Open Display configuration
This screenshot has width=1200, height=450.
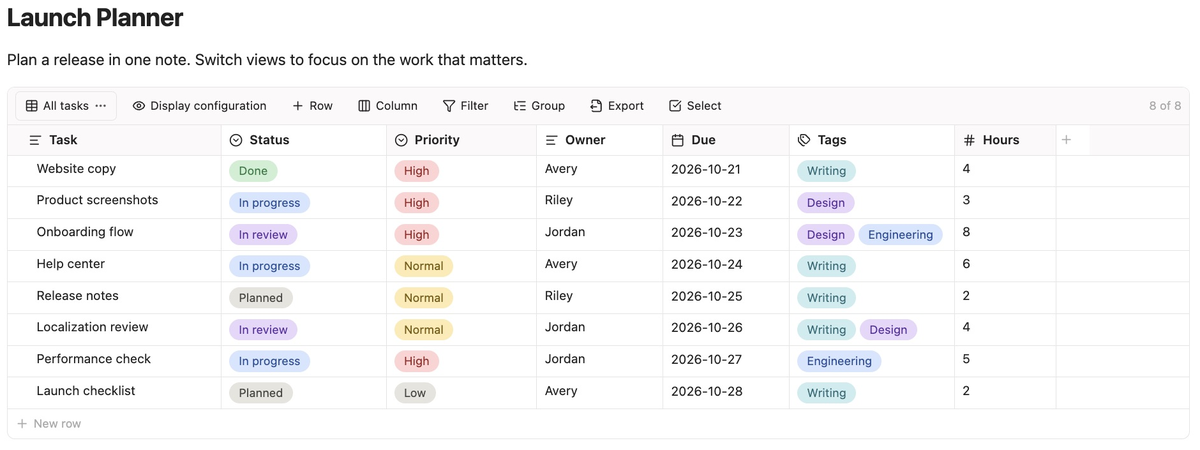(x=200, y=106)
